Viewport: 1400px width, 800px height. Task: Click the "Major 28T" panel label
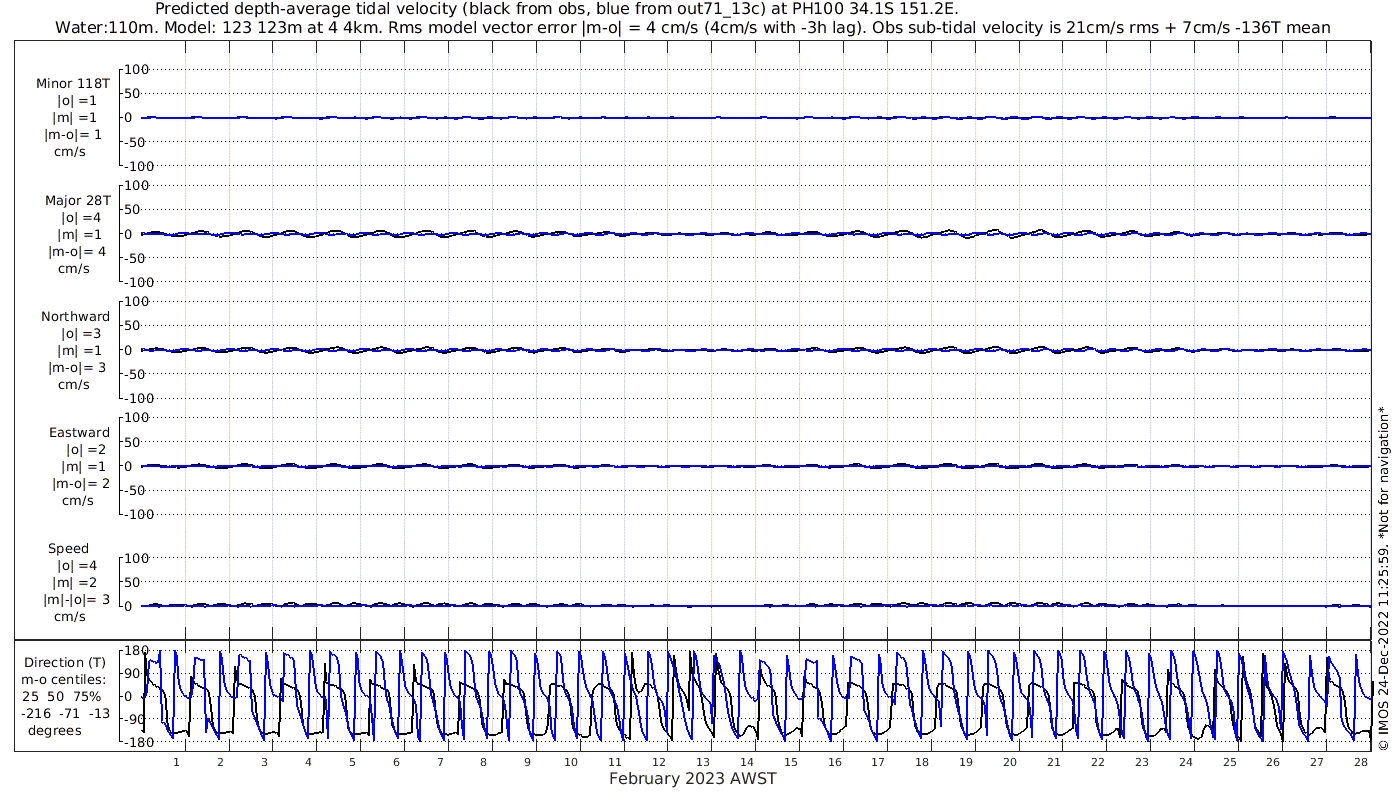click(77, 200)
